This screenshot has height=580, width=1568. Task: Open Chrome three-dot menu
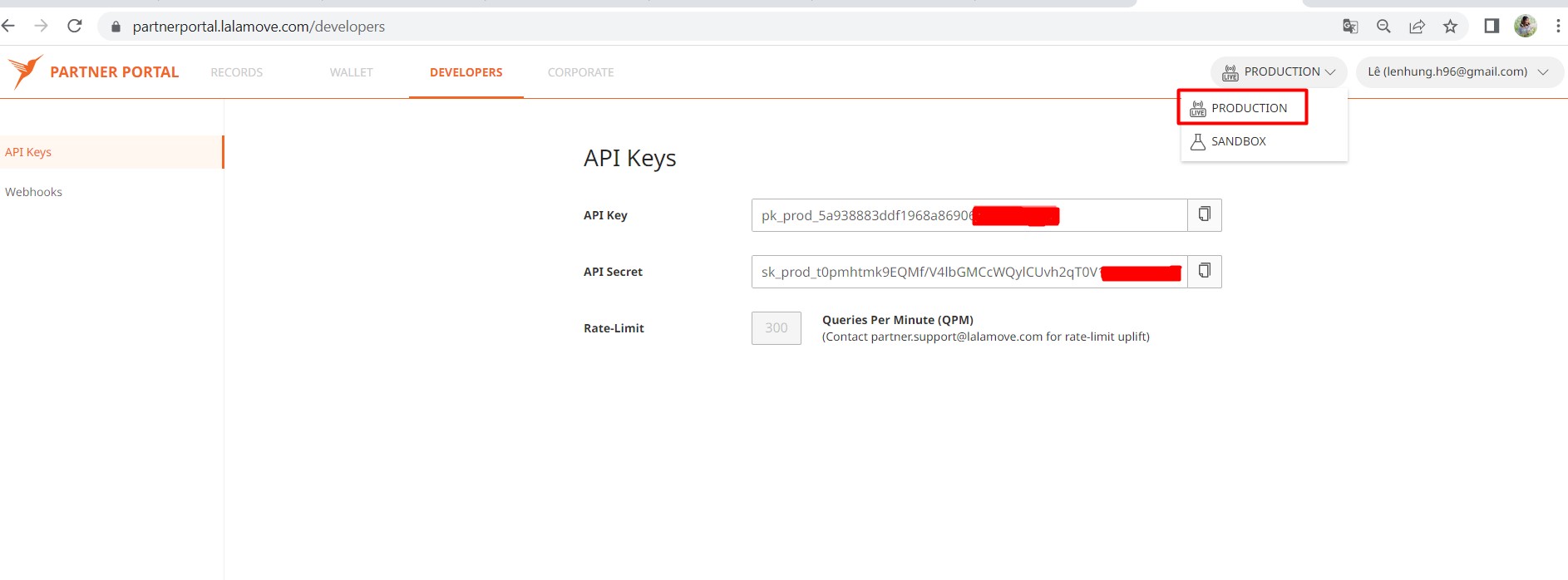pos(1557,27)
